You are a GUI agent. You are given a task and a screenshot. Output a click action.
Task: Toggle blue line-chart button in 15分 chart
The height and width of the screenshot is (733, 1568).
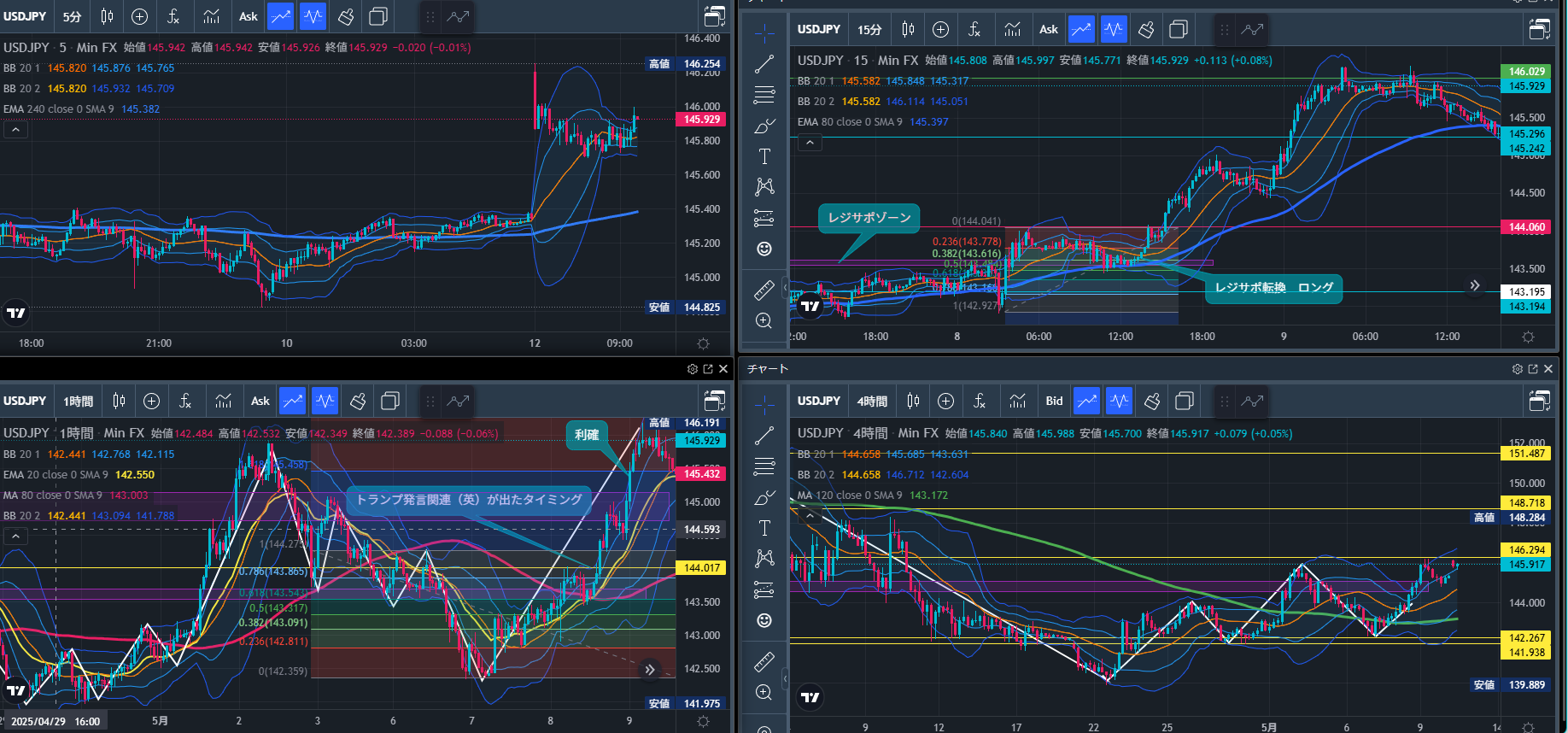(1081, 29)
